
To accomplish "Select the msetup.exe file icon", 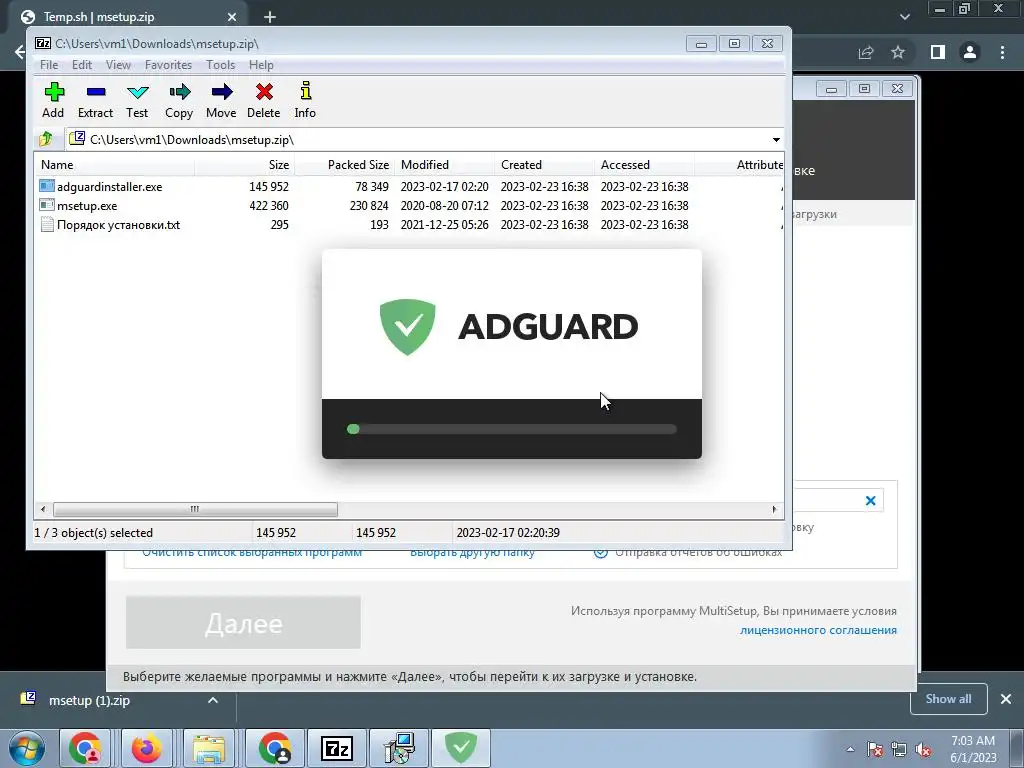I will tap(46, 205).
